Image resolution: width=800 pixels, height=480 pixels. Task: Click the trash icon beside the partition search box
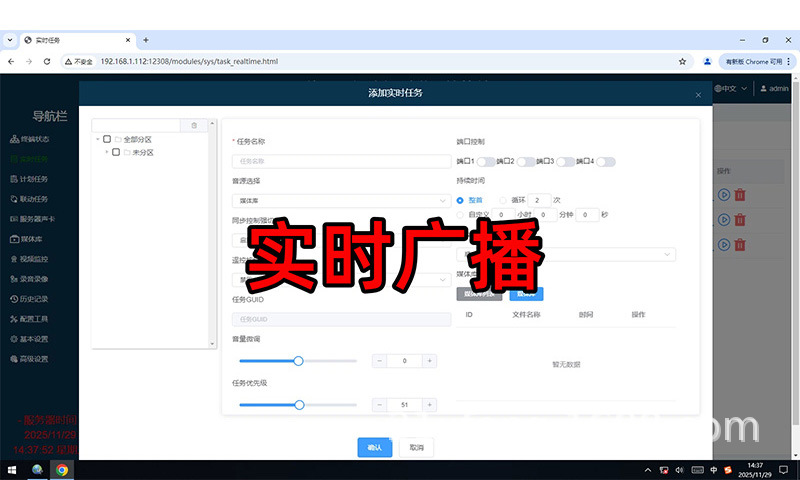coord(194,125)
